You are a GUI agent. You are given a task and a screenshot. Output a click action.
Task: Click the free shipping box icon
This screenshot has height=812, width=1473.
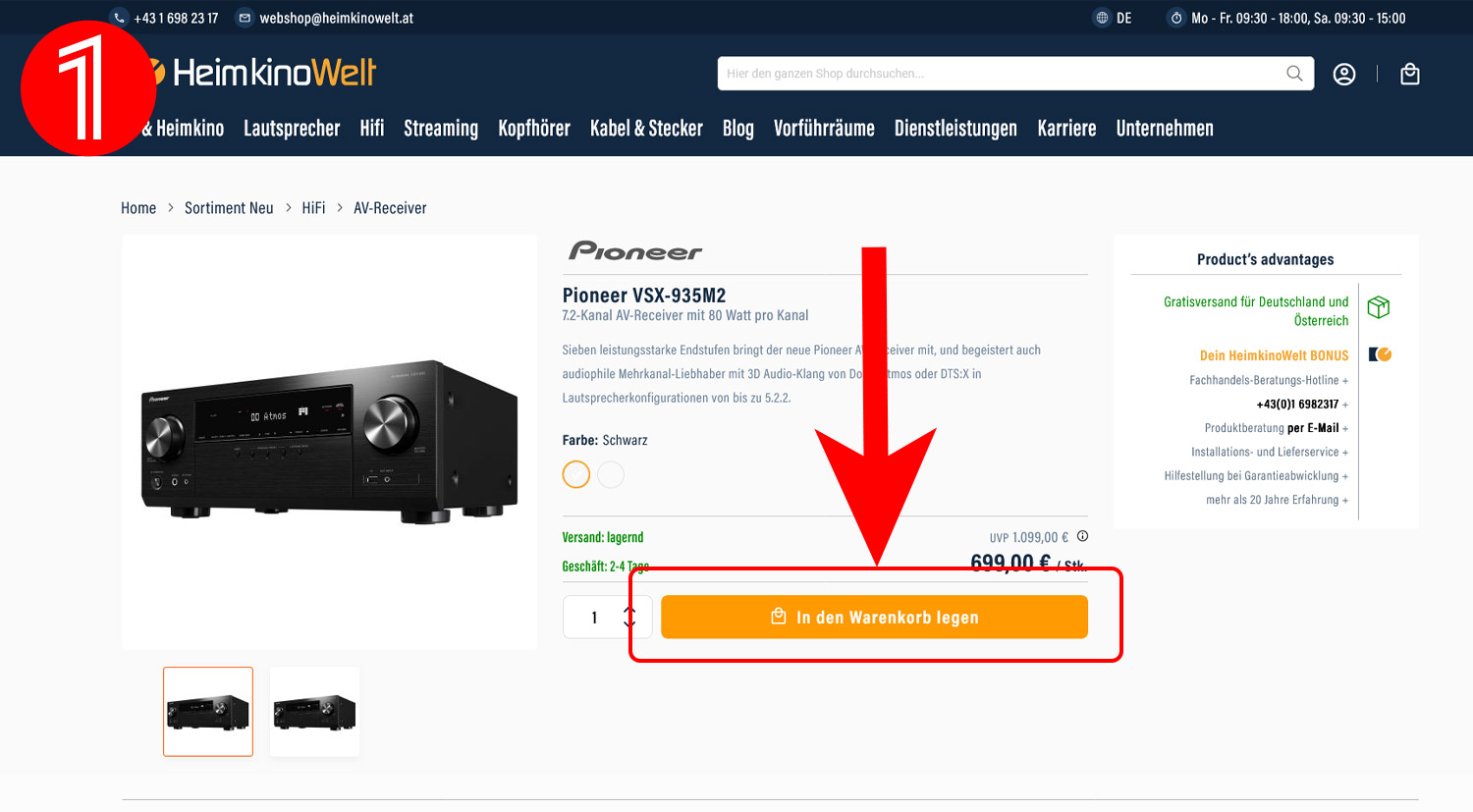1379,307
